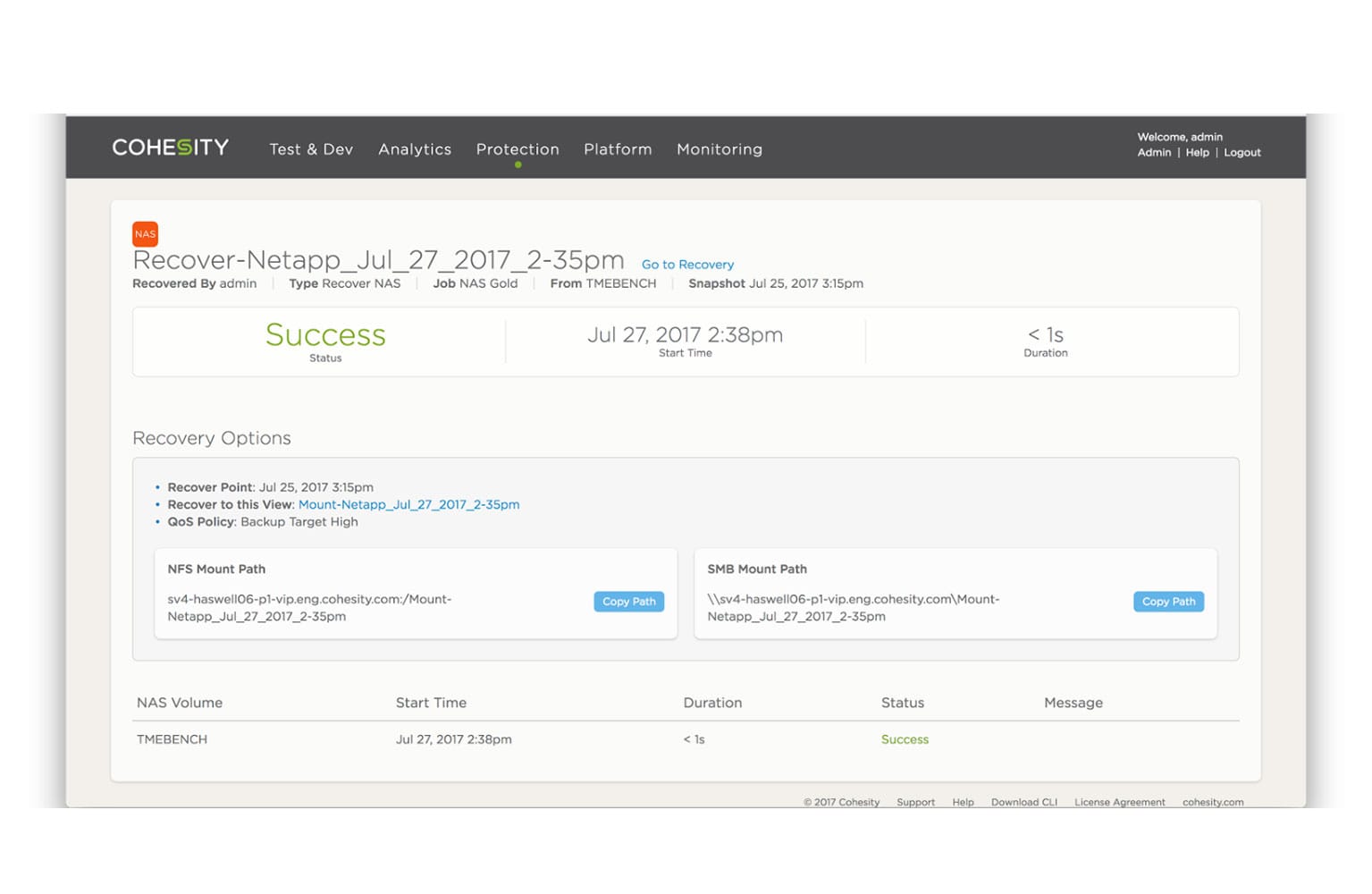Click the Admin link in header
The image size is (1372, 894).
1154,153
